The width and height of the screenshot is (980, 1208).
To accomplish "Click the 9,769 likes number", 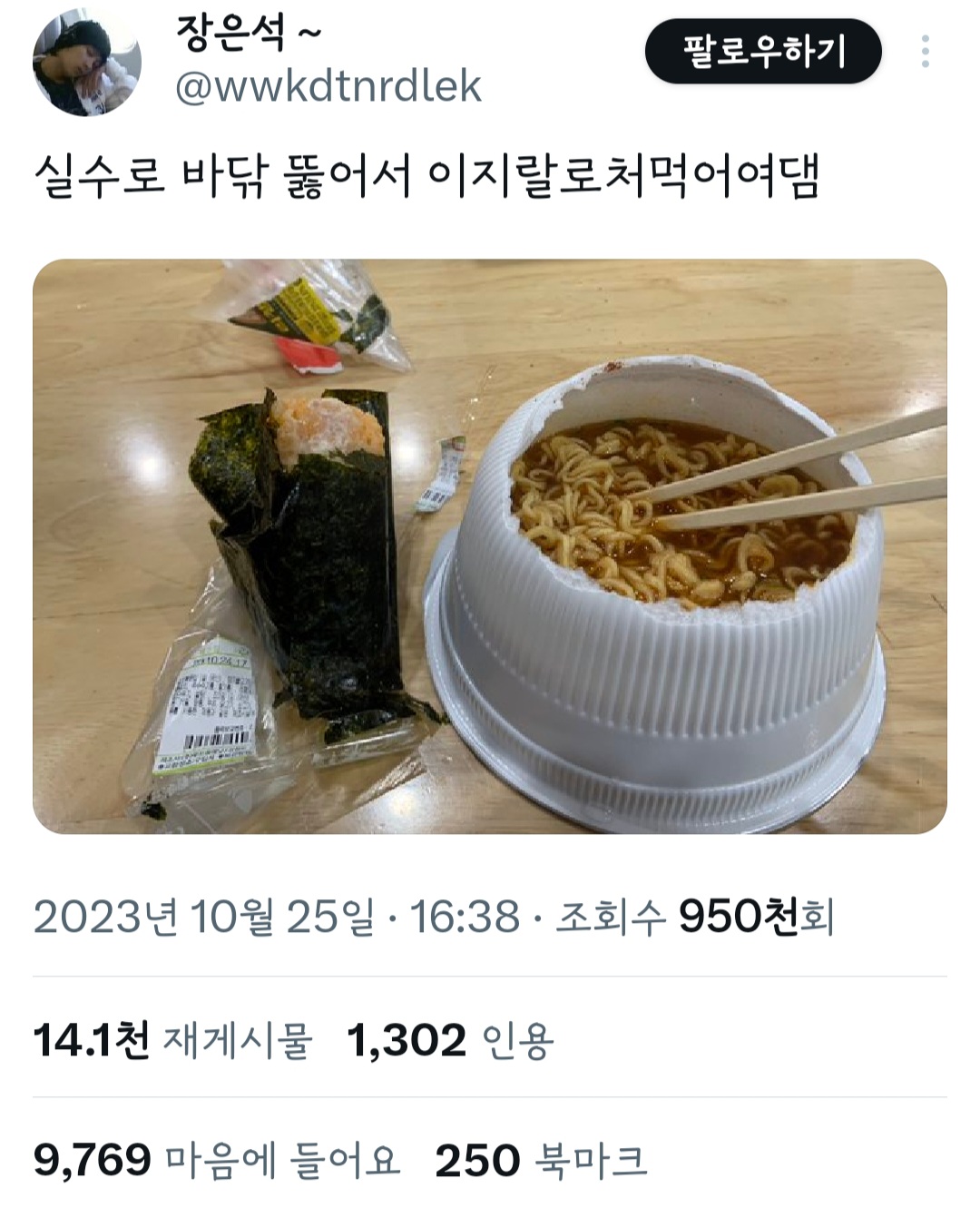I will click(x=92, y=1160).
